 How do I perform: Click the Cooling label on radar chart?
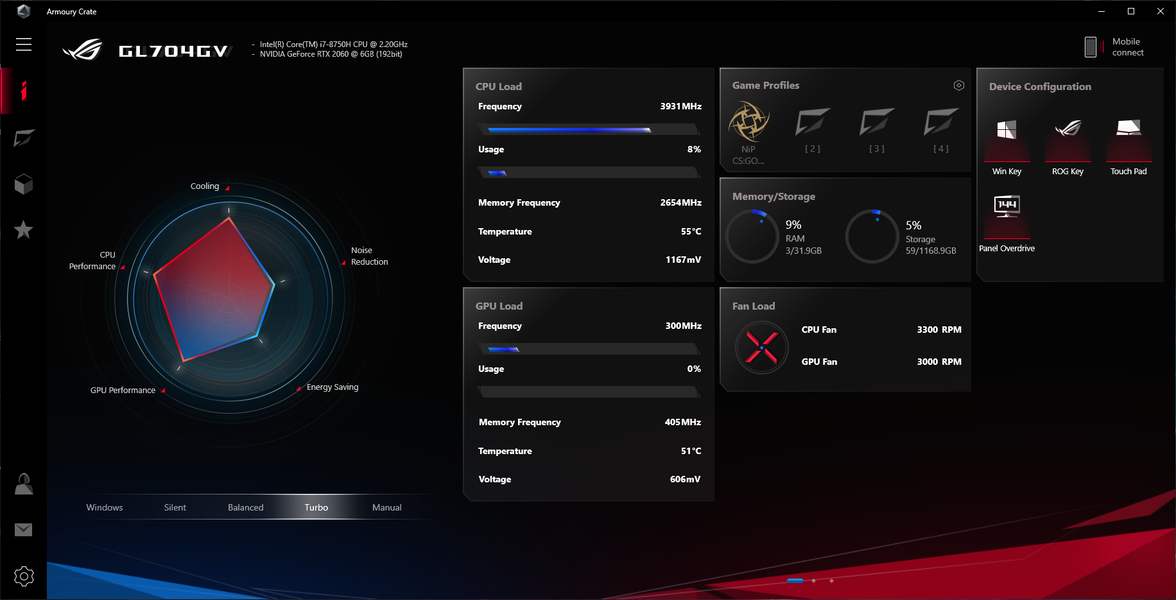(205, 186)
